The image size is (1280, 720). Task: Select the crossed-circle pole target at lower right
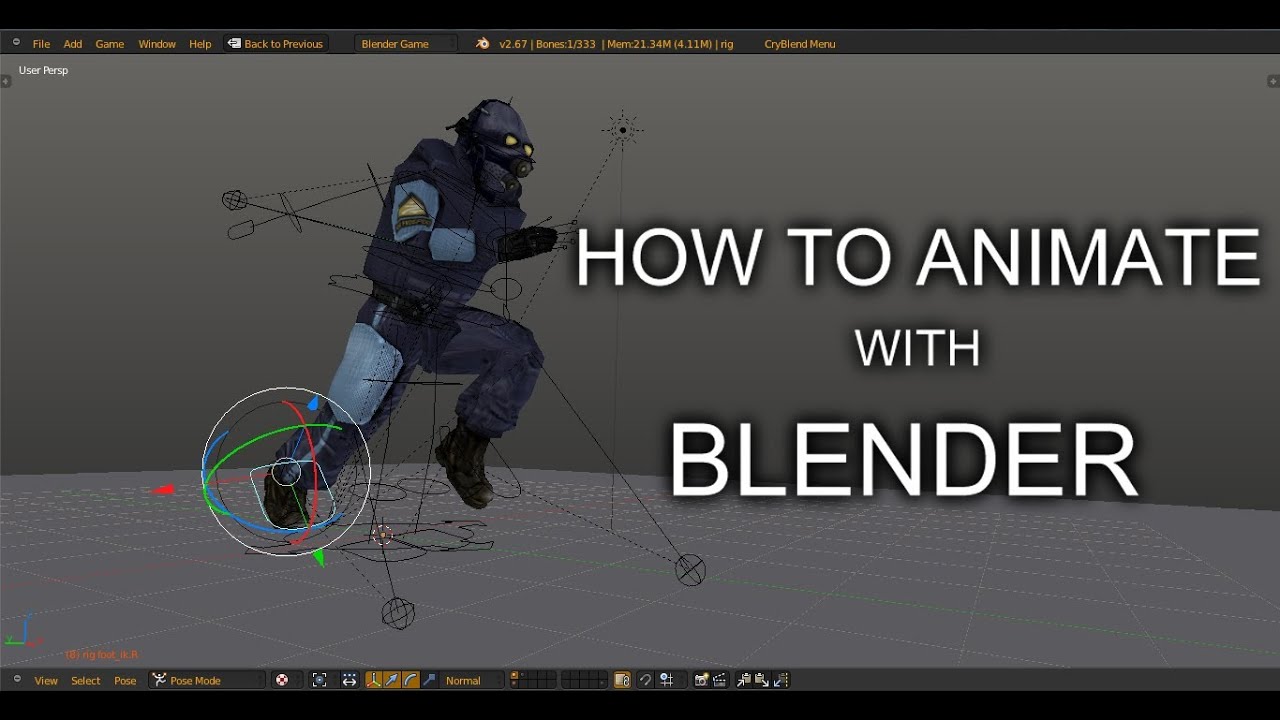(690, 570)
